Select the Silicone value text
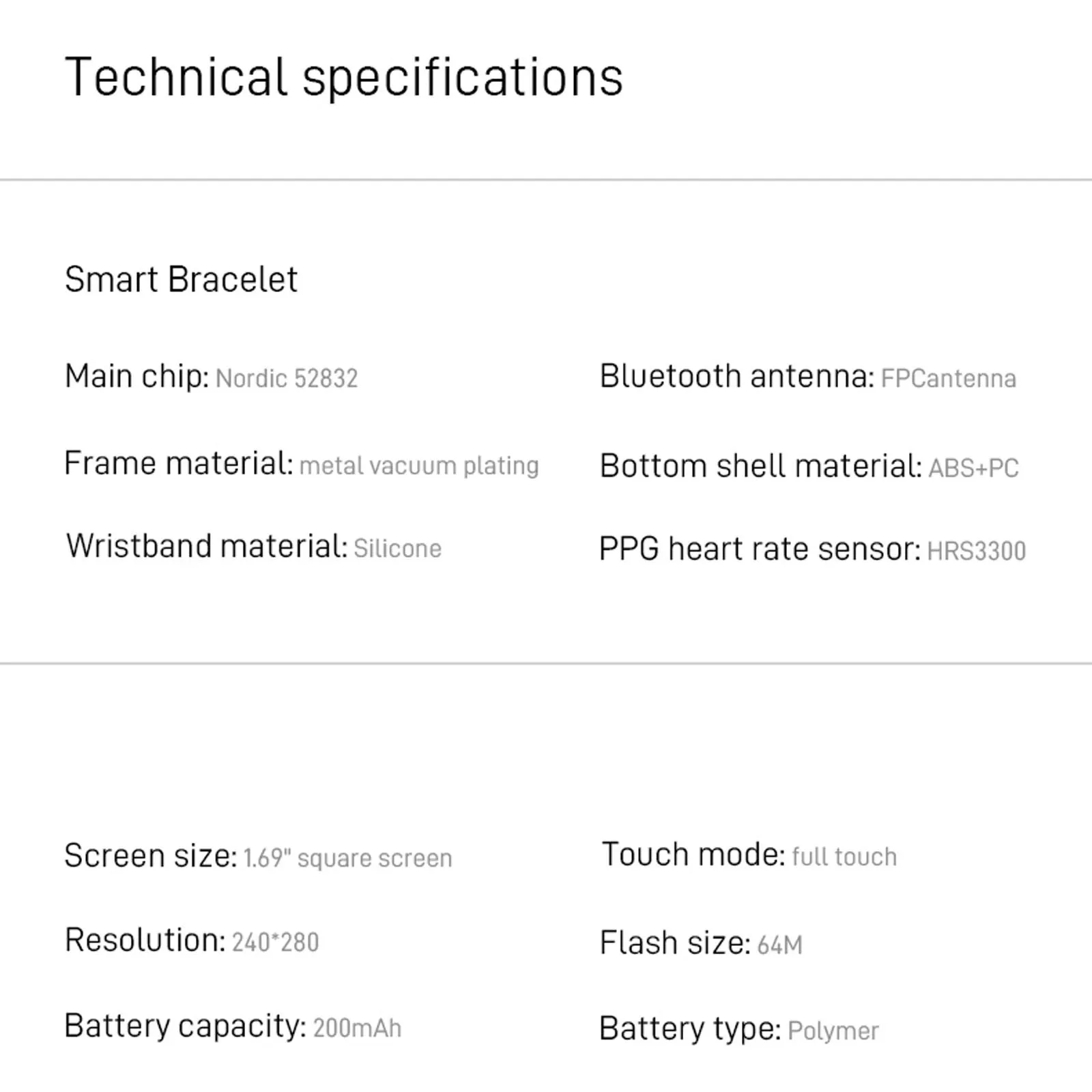The height and width of the screenshot is (1092, 1092). (x=397, y=549)
